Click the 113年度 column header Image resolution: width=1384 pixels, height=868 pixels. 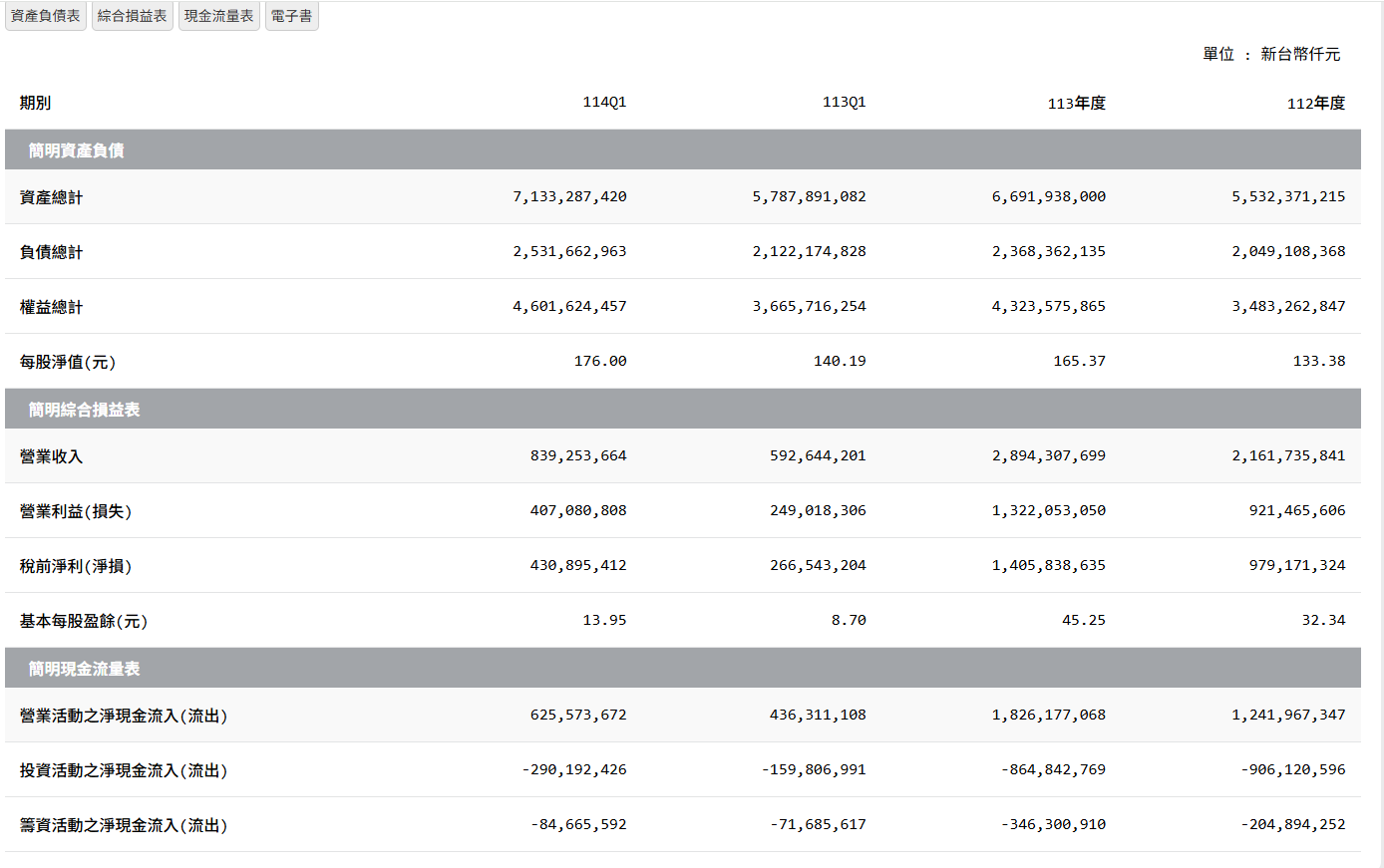pyautogui.click(x=1076, y=104)
